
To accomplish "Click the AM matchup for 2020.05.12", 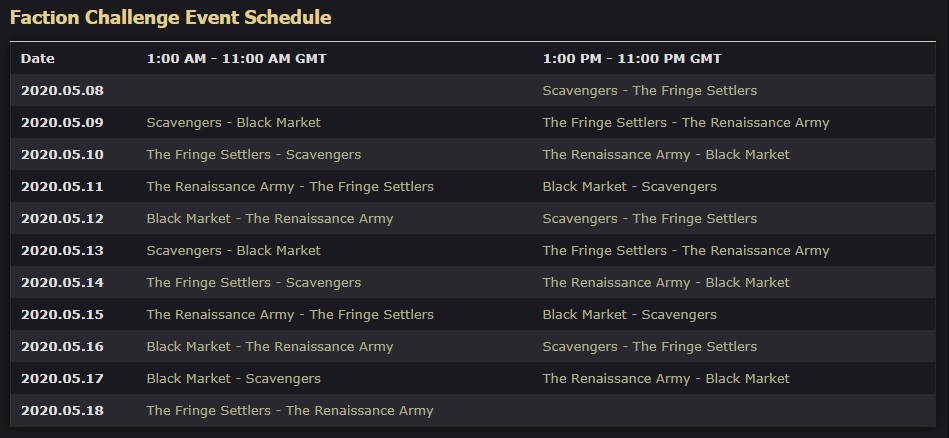I will click(270, 219).
